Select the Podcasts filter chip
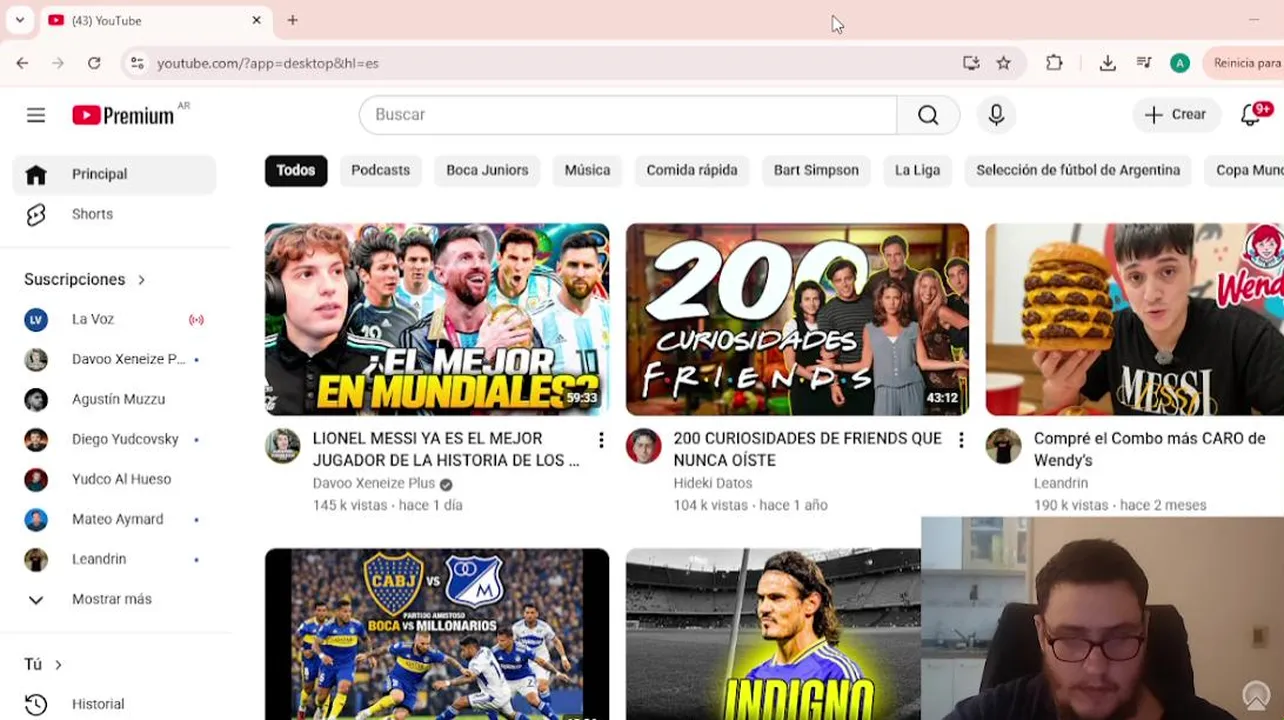1284x720 pixels. (x=381, y=170)
